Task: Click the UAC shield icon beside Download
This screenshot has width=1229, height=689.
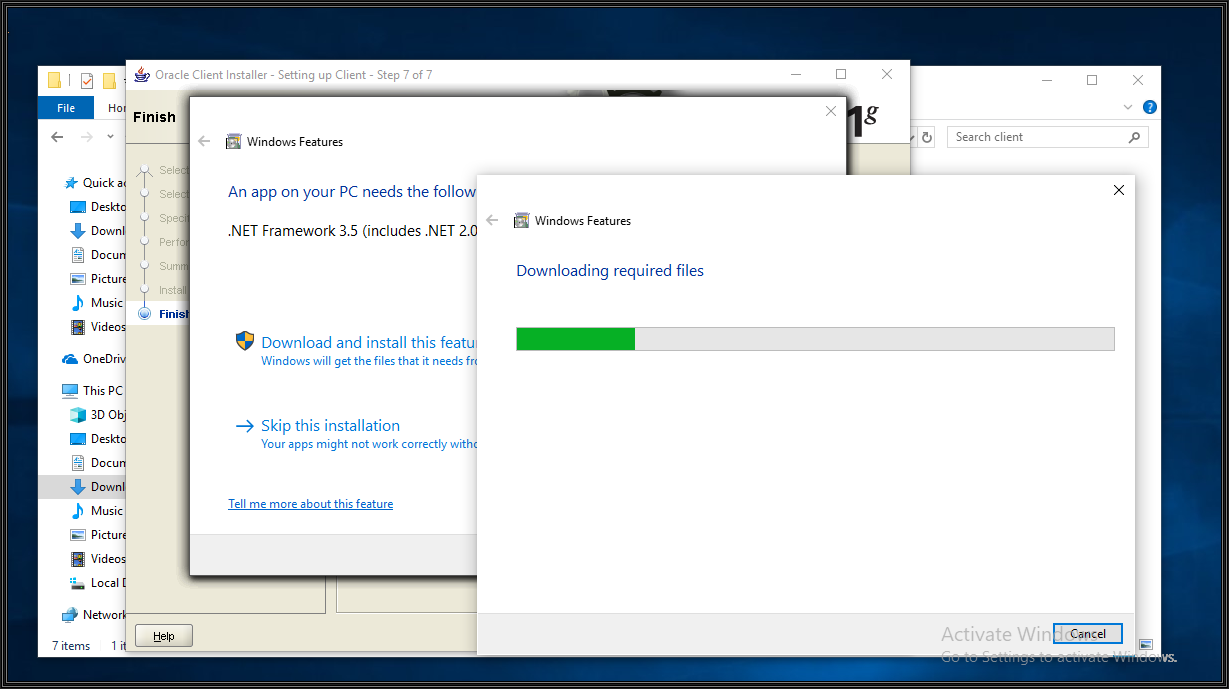Action: tap(245, 341)
